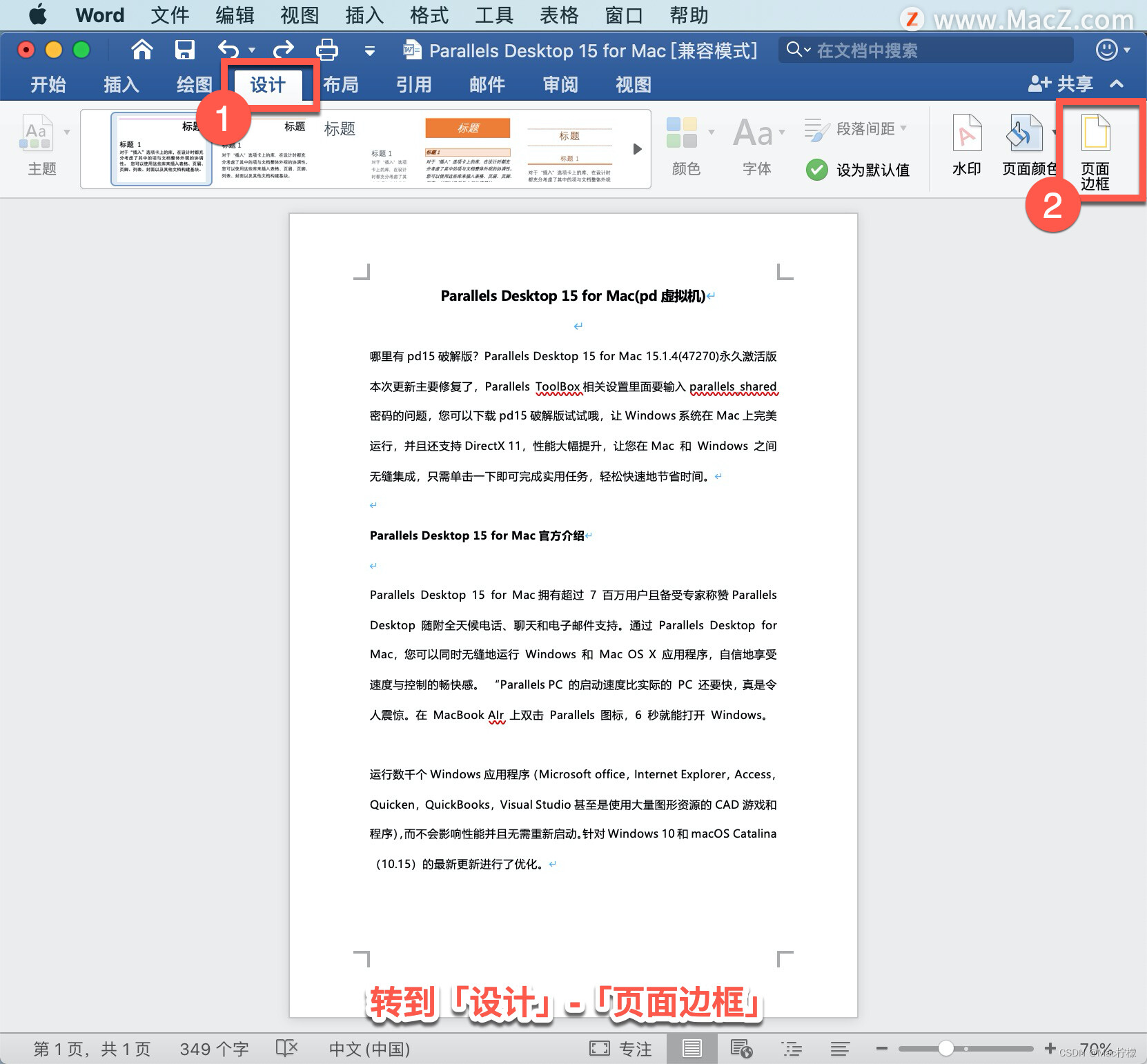The image size is (1147, 1064).
Task: Click Set as Default (设为默认值)
Action: pos(857,170)
